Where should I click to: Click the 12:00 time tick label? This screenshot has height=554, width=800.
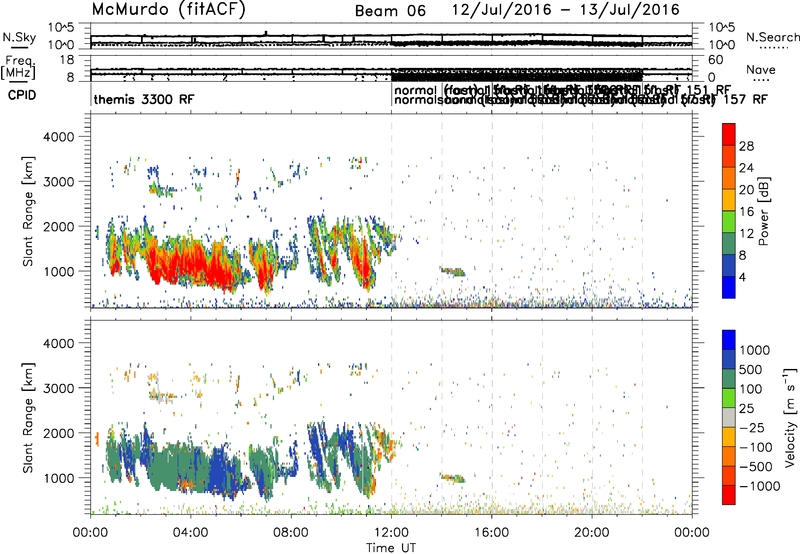(x=391, y=533)
